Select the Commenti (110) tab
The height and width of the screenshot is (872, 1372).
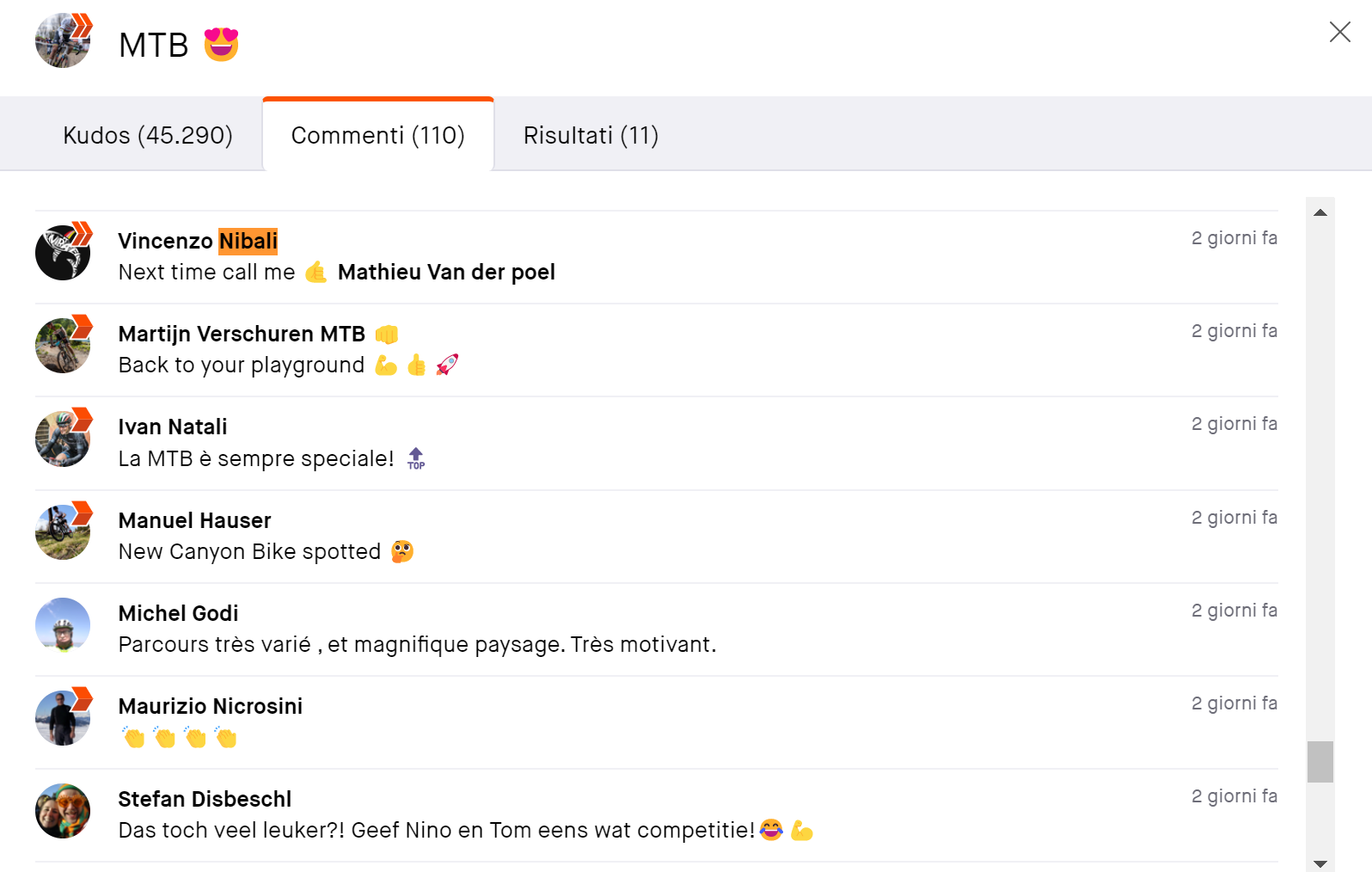point(377,136)
